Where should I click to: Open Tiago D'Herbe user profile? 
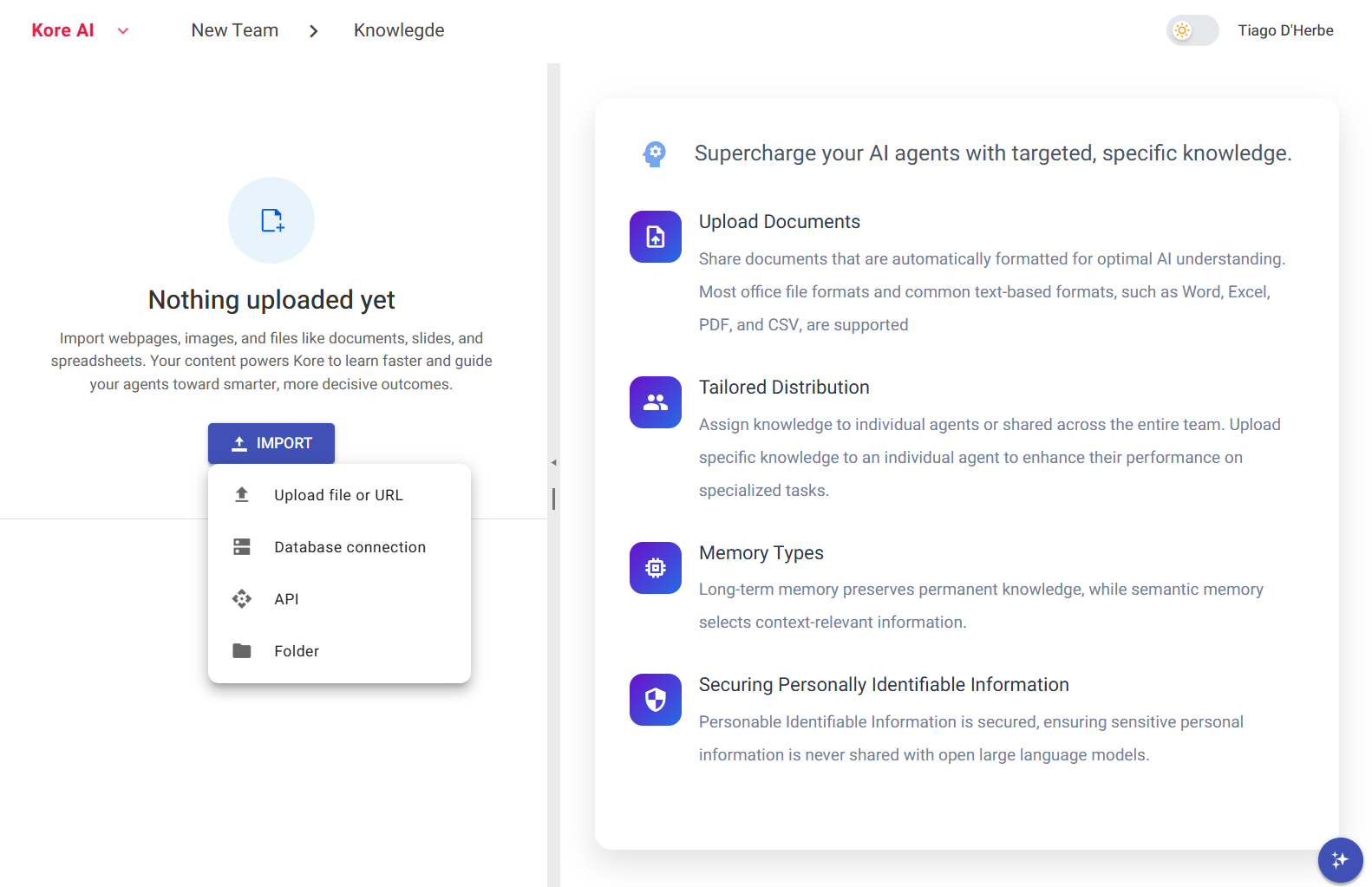1285,30
